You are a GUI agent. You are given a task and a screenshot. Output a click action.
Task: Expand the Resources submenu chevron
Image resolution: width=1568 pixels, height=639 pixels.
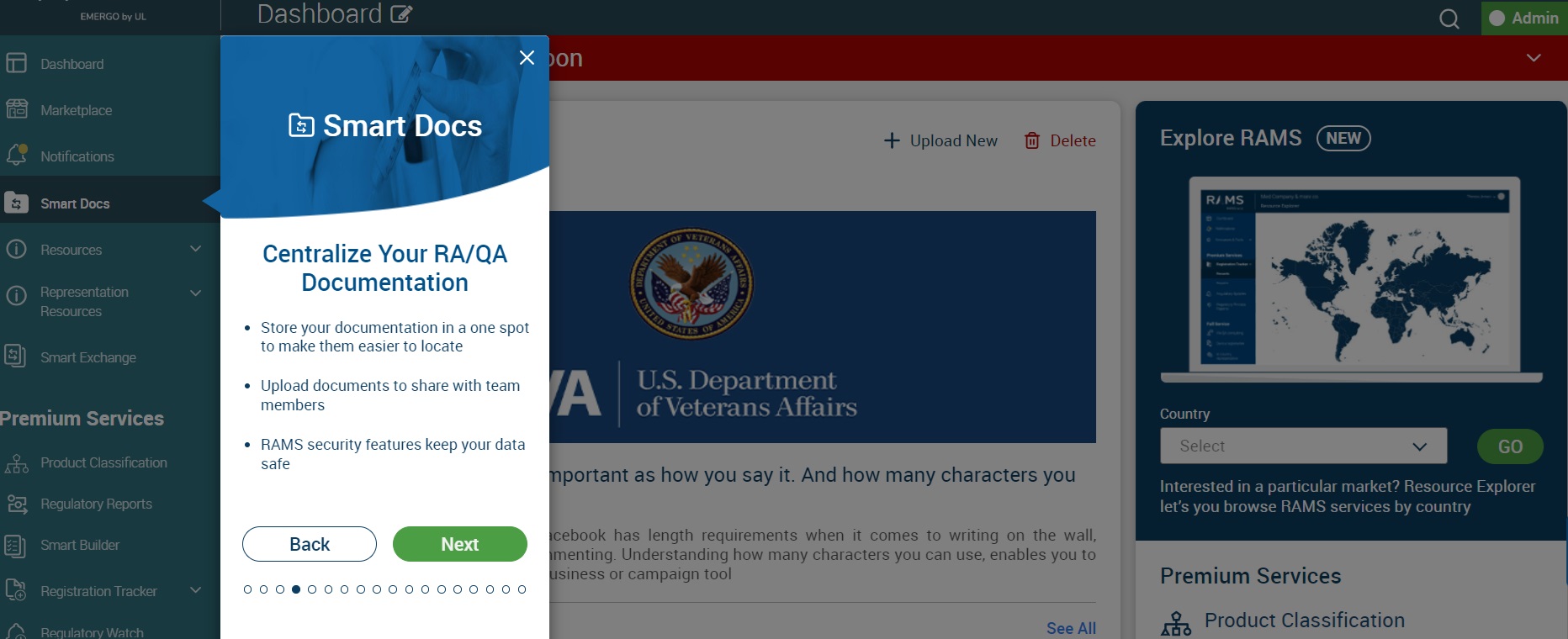coord(196,249)
